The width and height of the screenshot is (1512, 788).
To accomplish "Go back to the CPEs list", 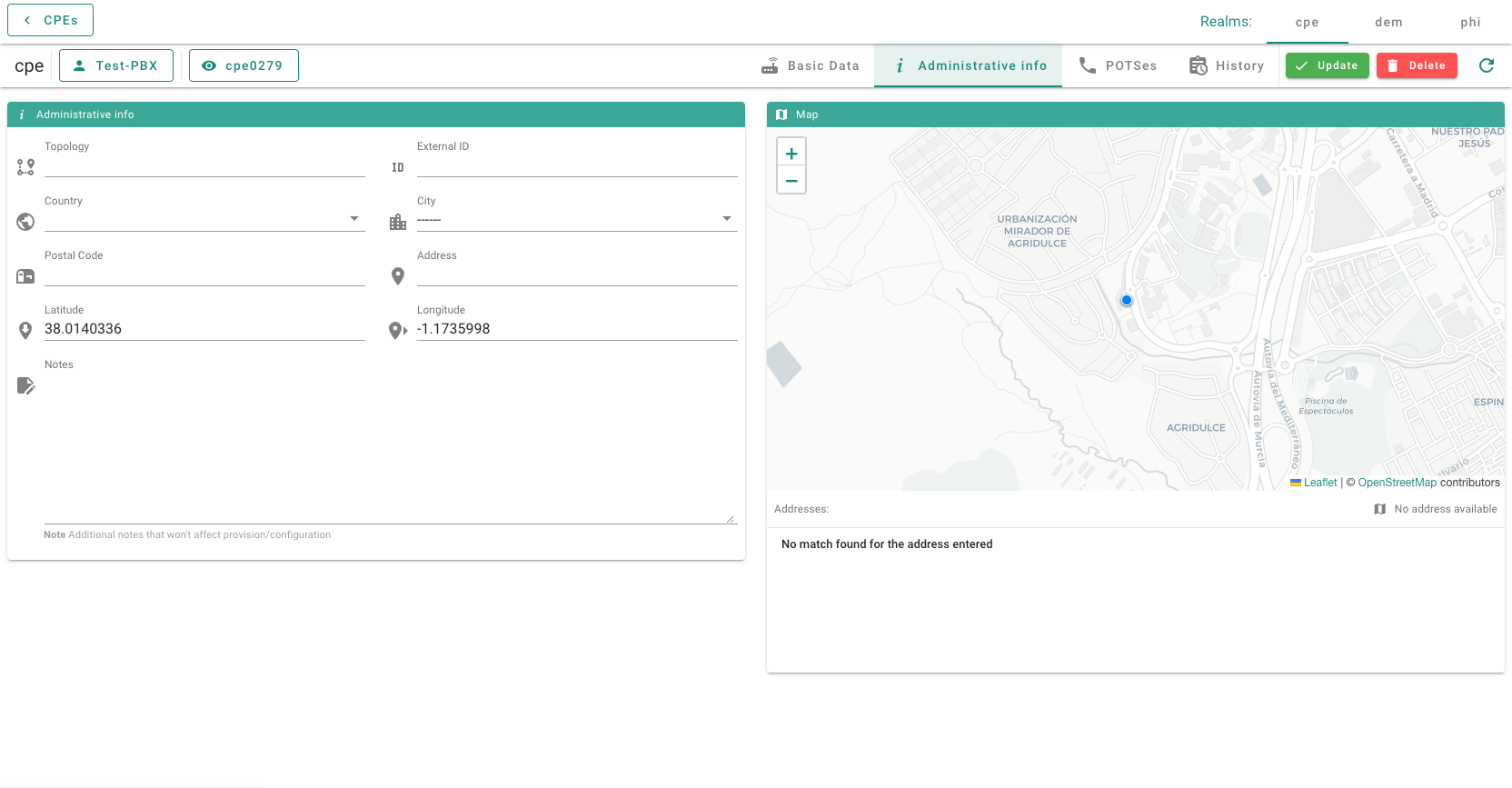I will [x=50, y=20].
